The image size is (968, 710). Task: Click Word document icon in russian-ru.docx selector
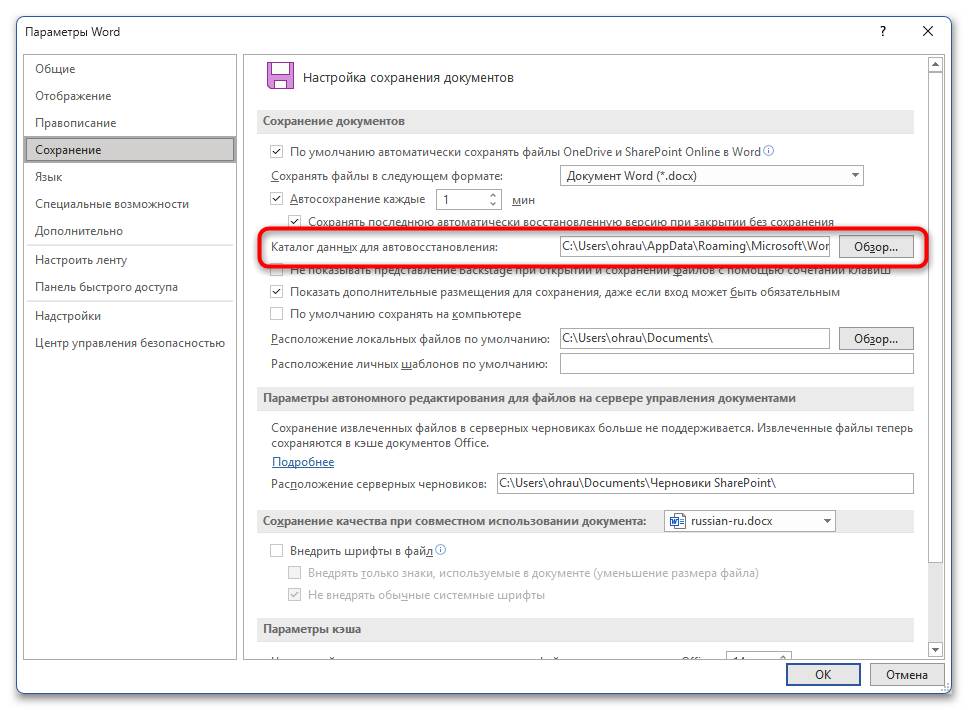678,521
